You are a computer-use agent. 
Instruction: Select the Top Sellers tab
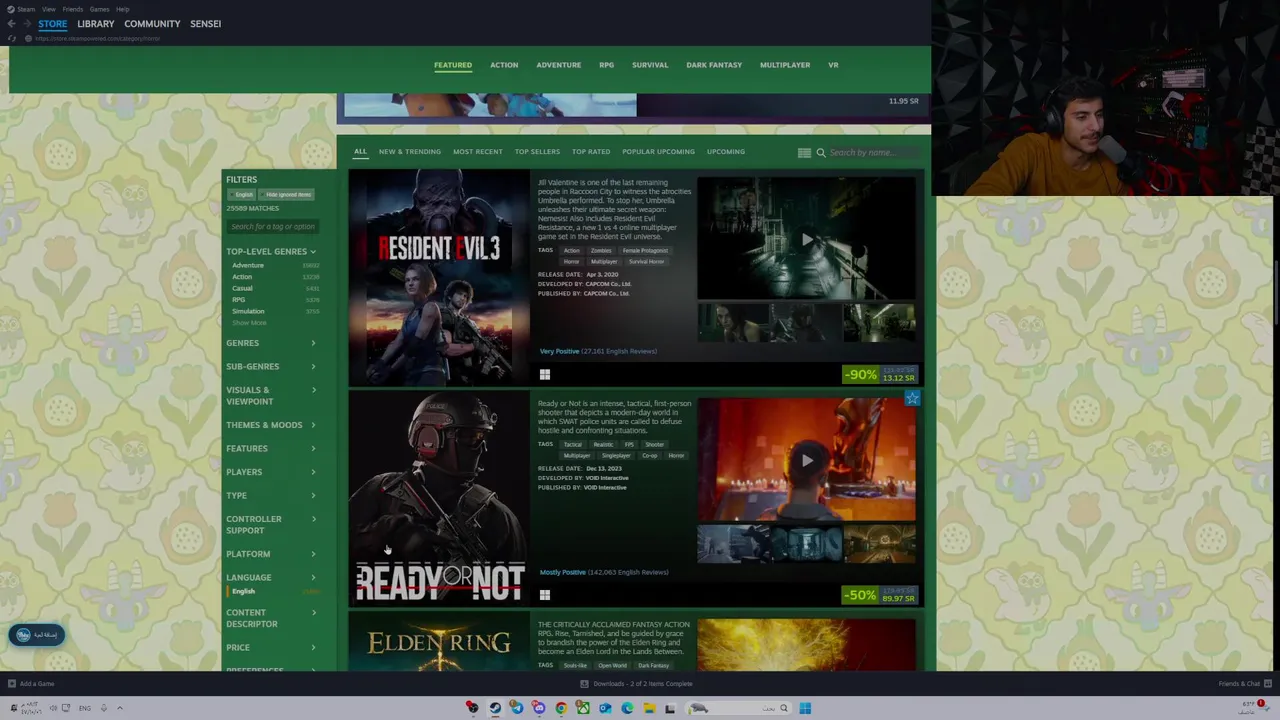pyautogui.click(x=537, y=152)
